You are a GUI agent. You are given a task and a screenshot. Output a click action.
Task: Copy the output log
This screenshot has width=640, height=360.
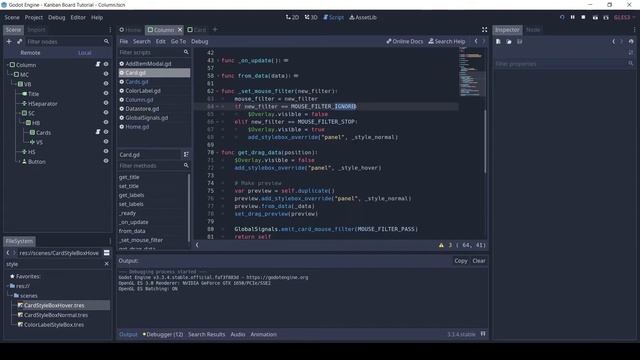point(461,261)
